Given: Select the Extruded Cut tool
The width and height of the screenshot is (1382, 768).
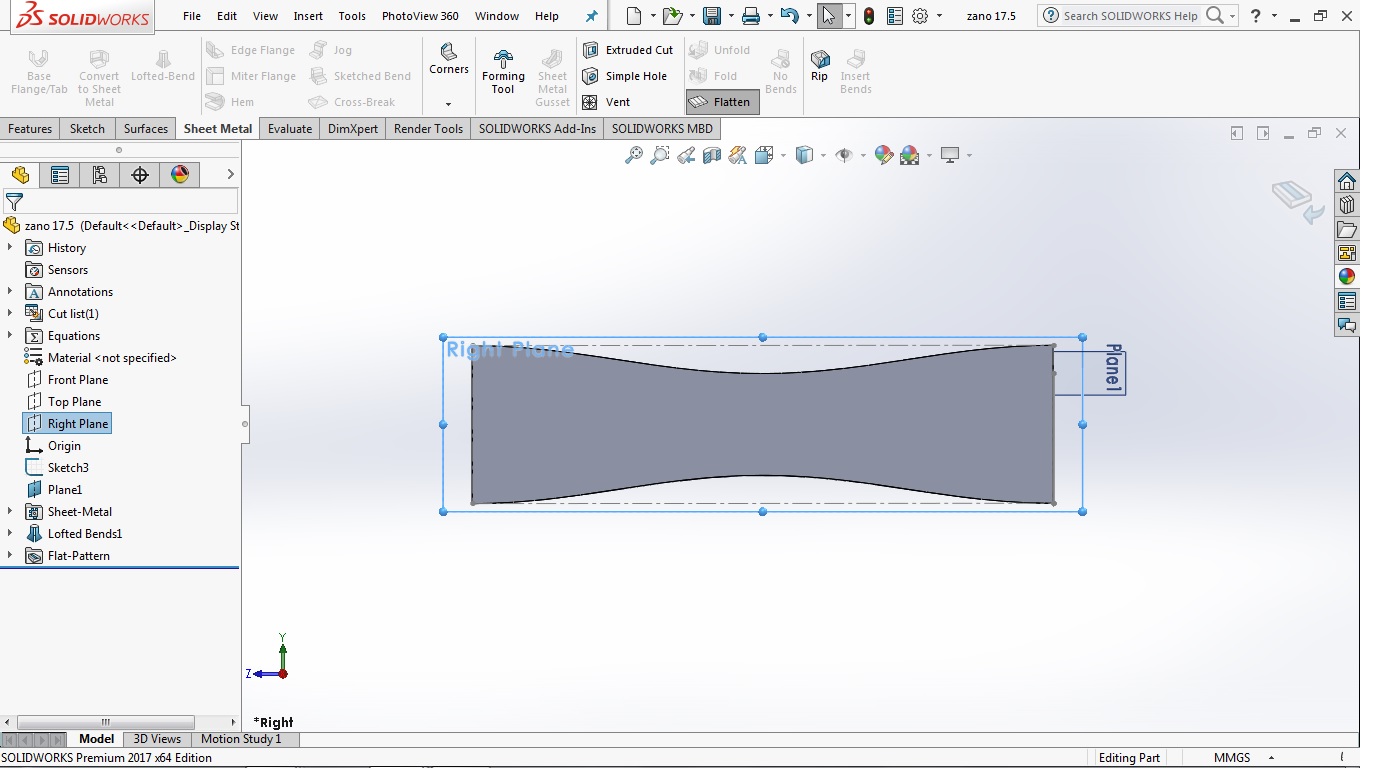Looking at the screenshot, I should click(628, 50).
